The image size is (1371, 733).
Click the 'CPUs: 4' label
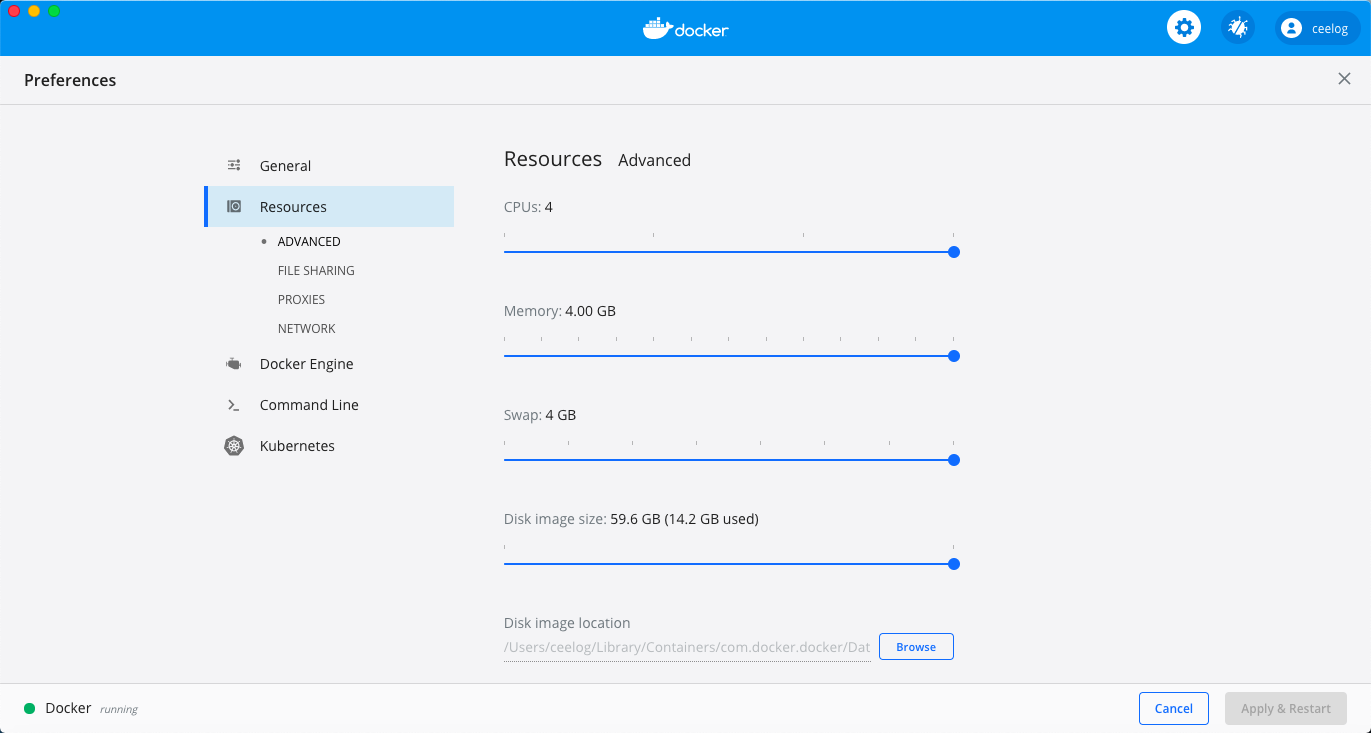[528, 207]
